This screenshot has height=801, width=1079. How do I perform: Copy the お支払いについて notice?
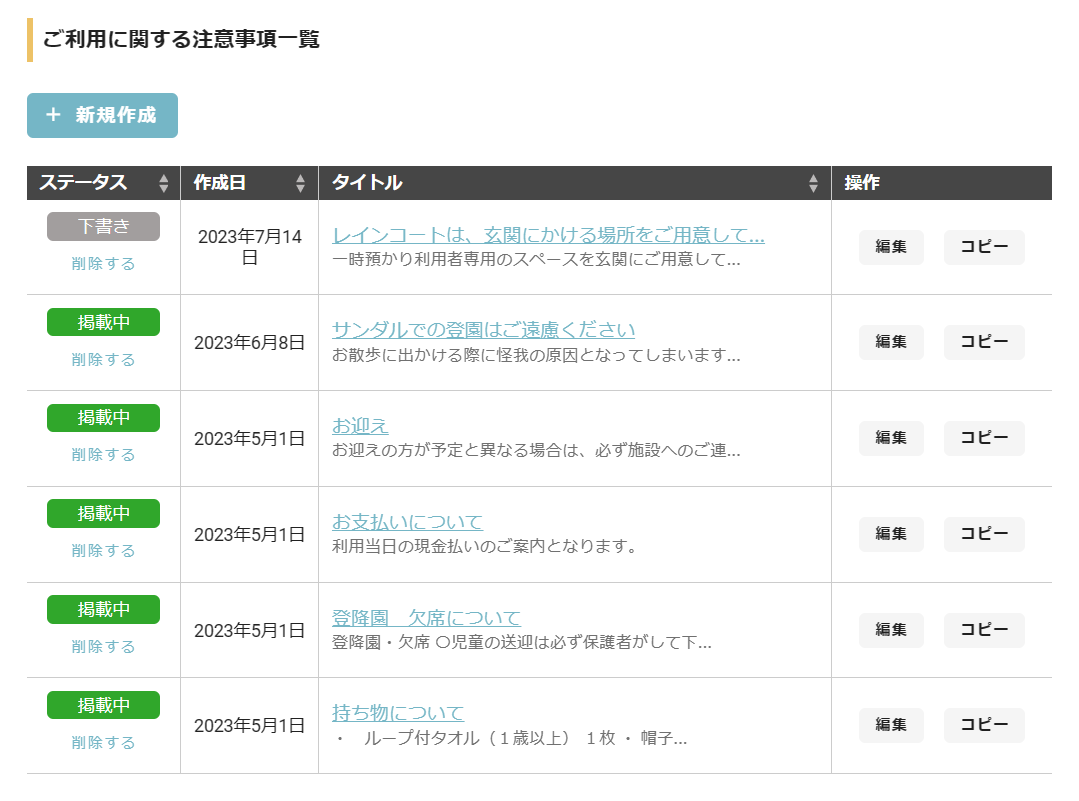click(984, 534)
